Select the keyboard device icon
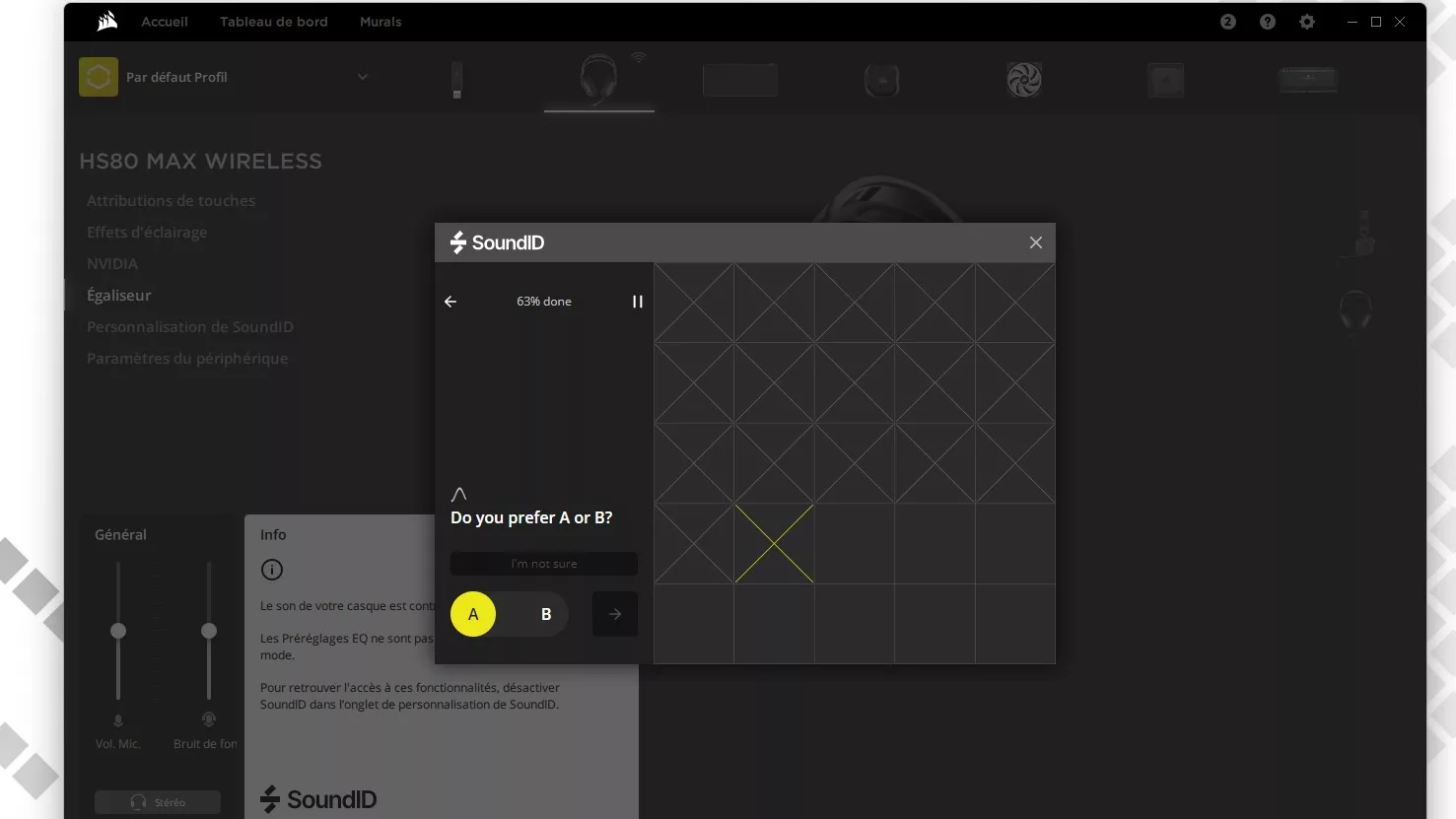The image size is (1456, 819). coord(1308,80)
